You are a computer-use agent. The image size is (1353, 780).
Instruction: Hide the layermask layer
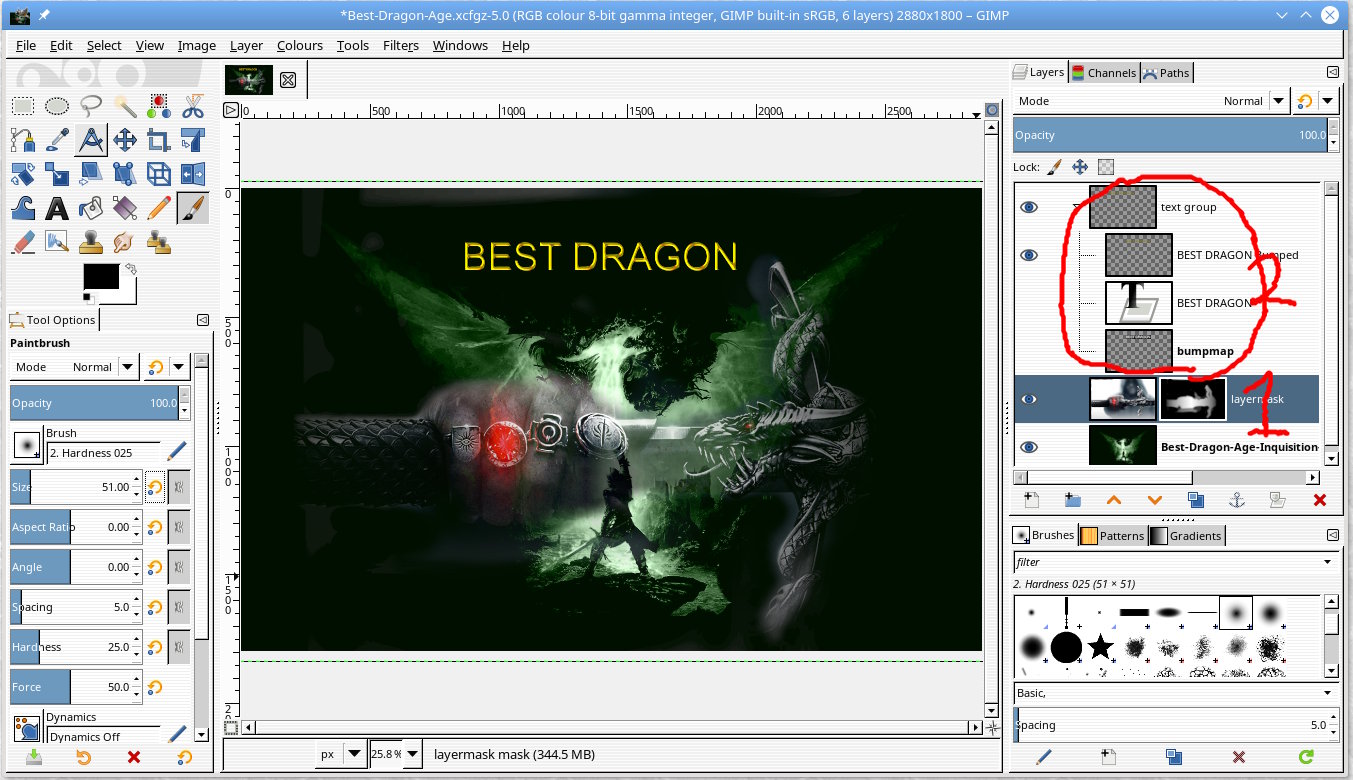1029,399
